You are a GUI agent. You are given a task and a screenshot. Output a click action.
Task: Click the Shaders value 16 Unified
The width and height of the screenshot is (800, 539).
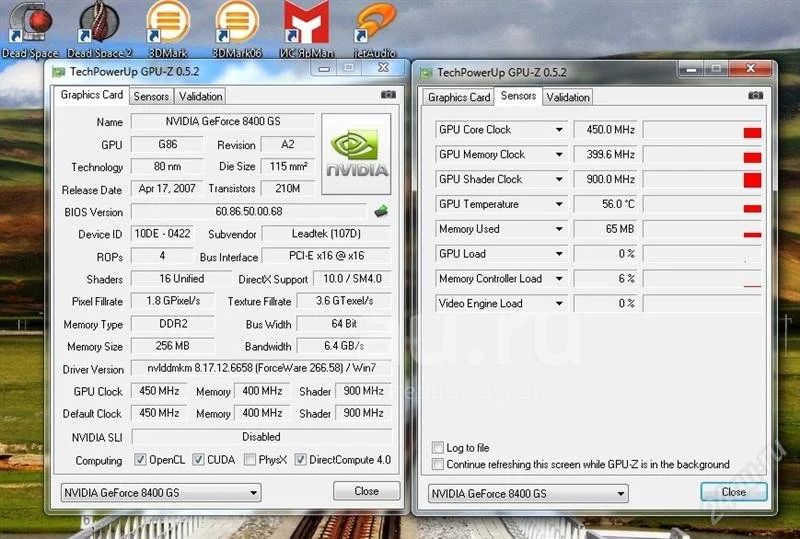pos(182,279)
